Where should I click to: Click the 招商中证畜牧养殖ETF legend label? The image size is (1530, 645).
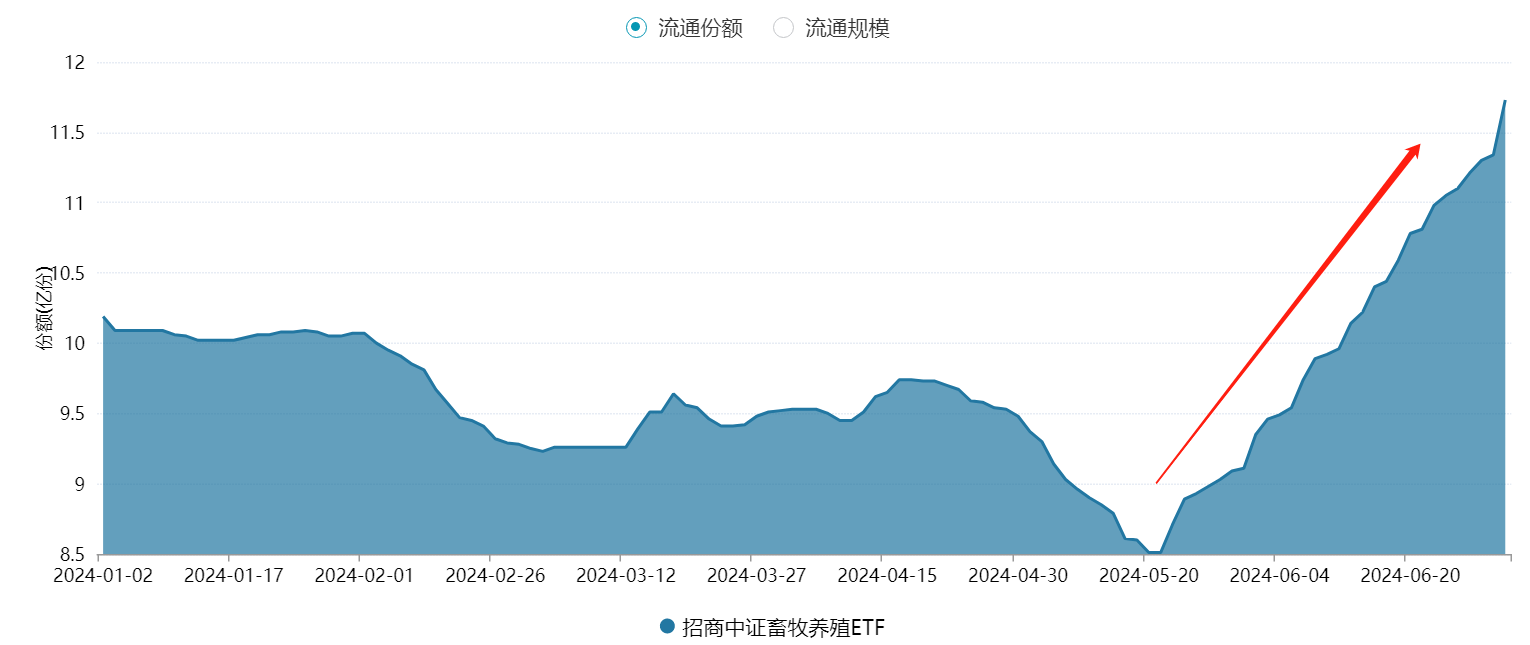(783, 627)
